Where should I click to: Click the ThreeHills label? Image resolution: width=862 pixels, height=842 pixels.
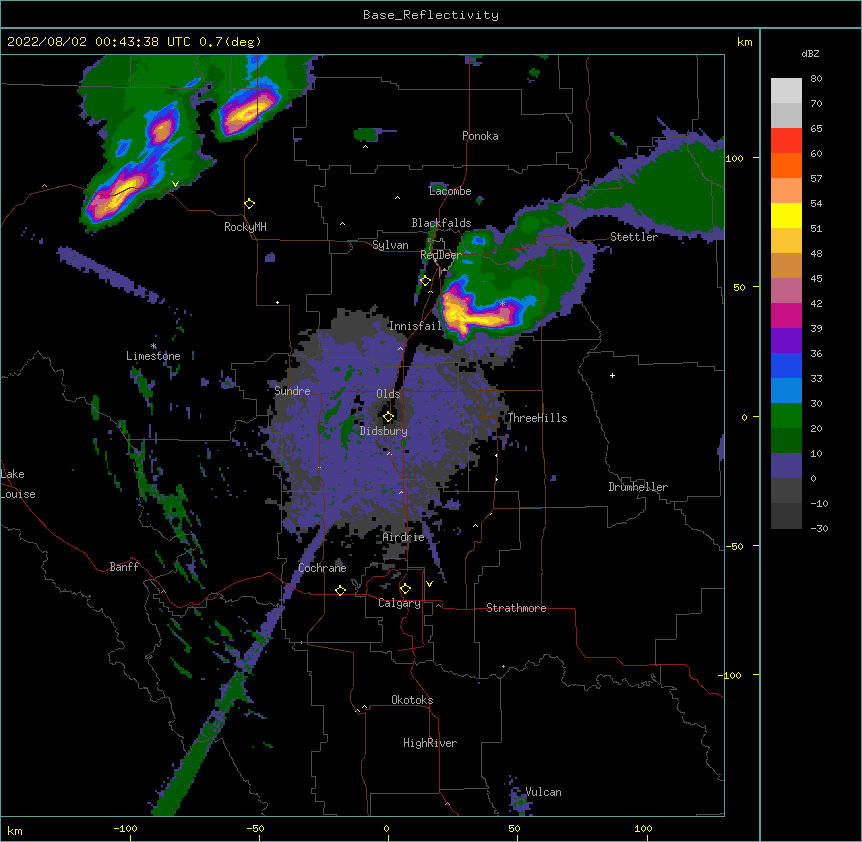click(537, 418)
